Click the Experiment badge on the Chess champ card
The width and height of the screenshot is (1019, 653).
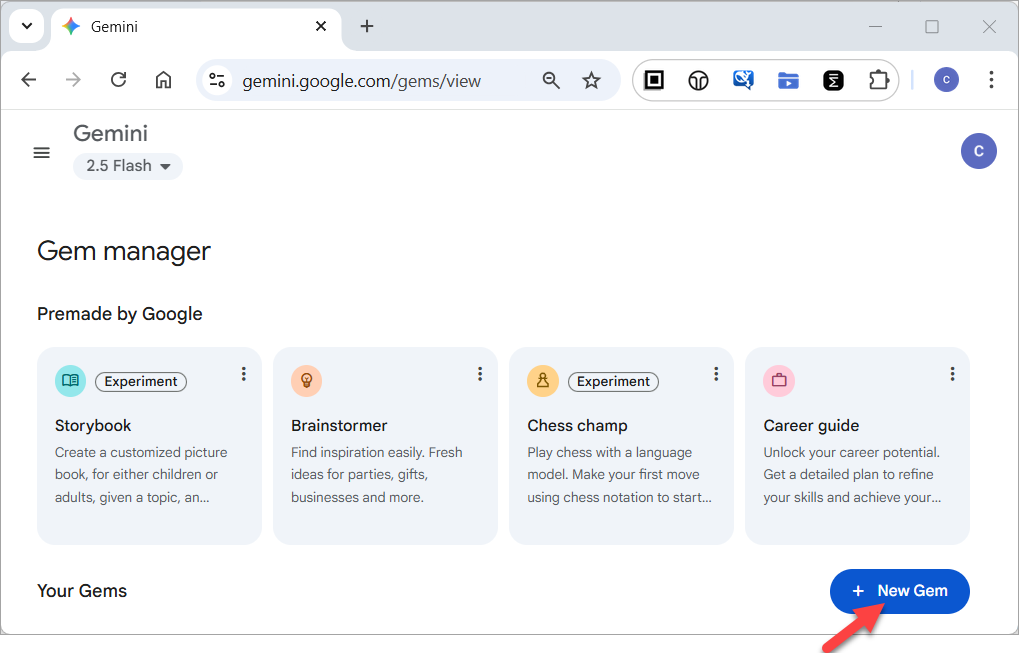(x=613, y=381)
